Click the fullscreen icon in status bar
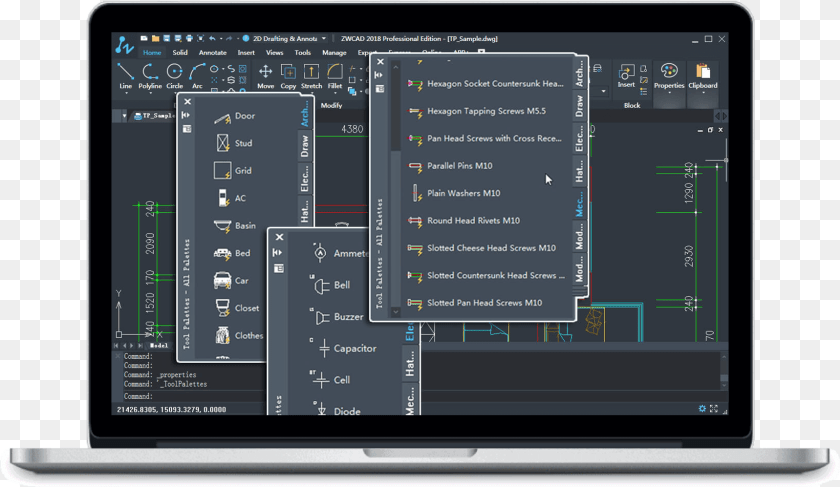 click(x=714, y=408)
